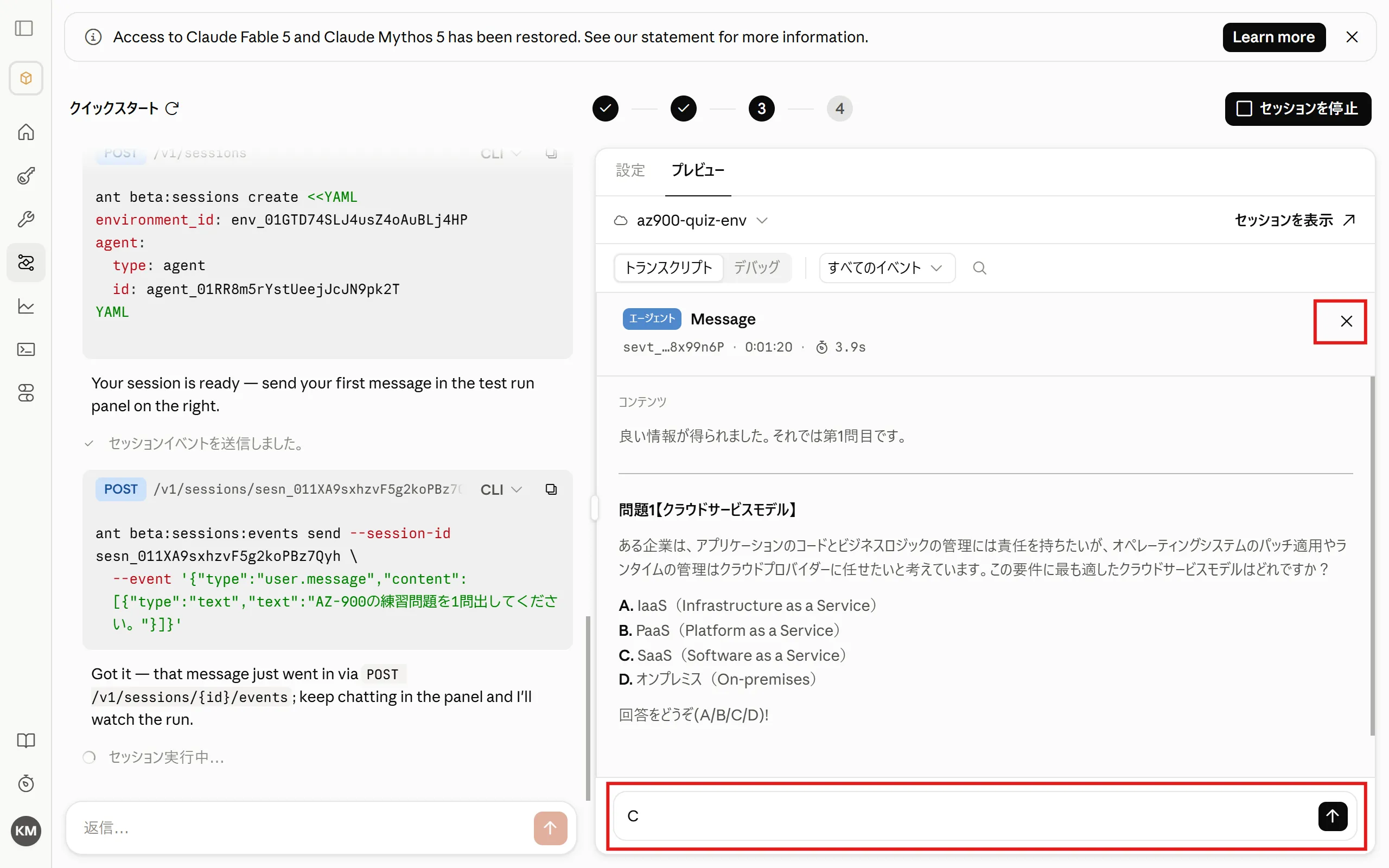This screenshot has width=1389, height=868.
Task: Restart the クイックスタート with refresh icon
Action: click(172, 108)
